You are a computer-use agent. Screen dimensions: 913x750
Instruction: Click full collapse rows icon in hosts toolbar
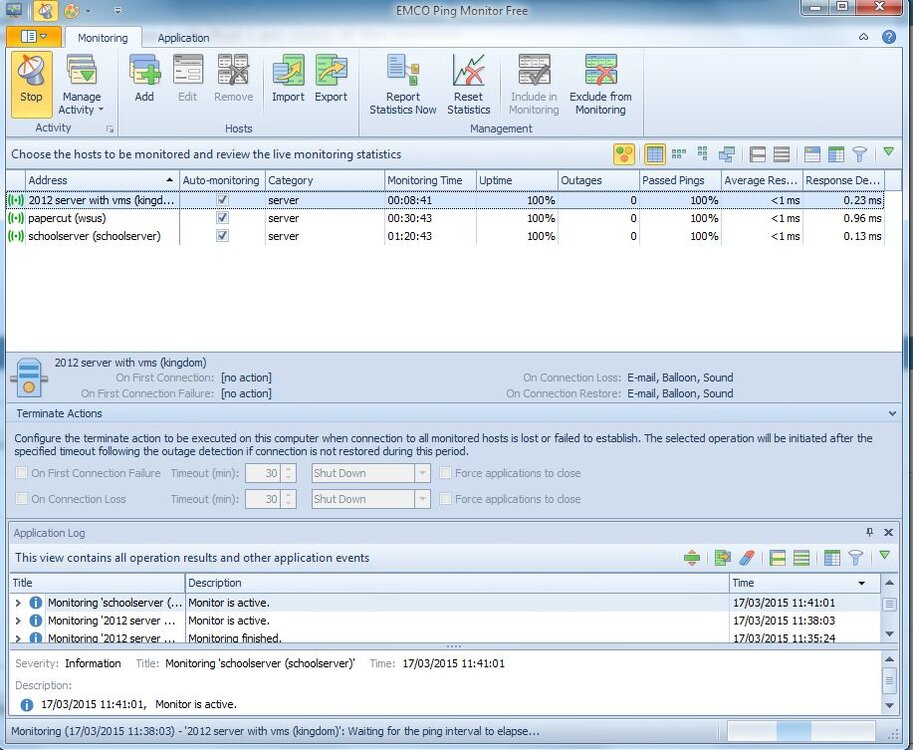[781, 154]
